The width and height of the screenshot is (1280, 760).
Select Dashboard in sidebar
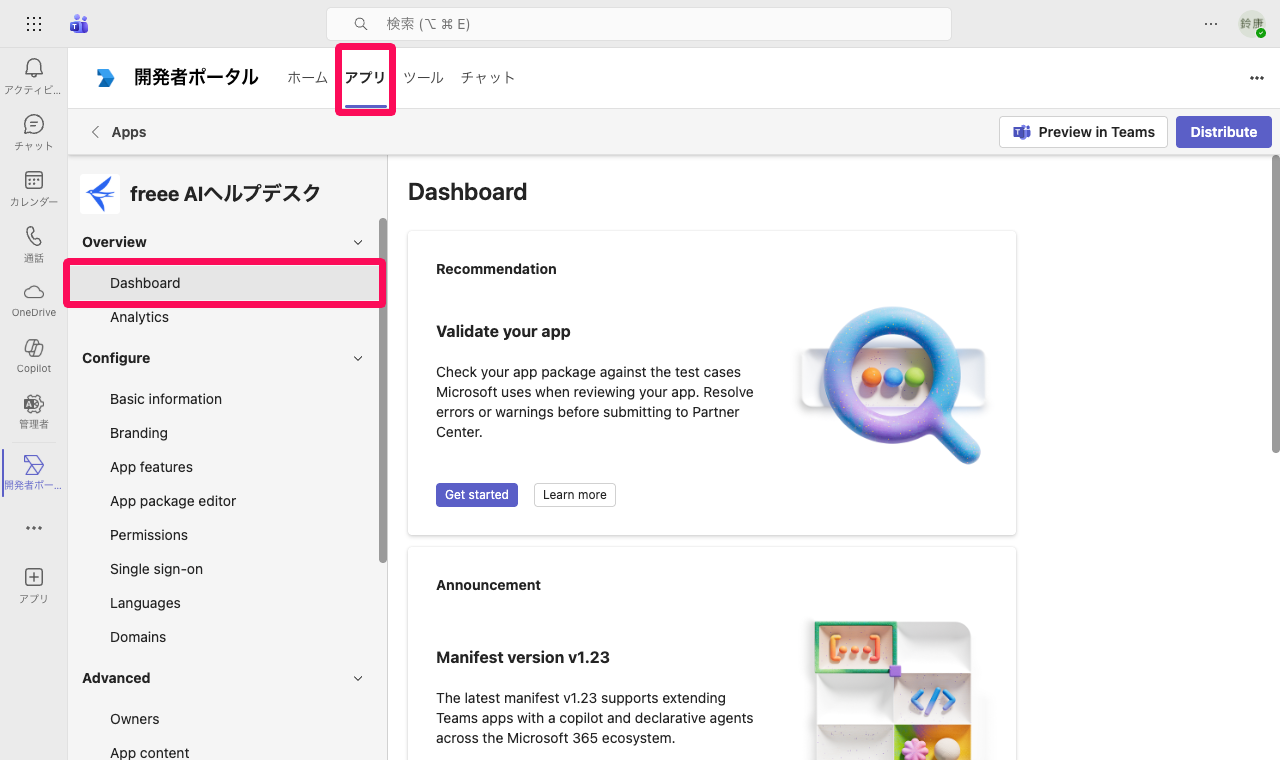225,283
